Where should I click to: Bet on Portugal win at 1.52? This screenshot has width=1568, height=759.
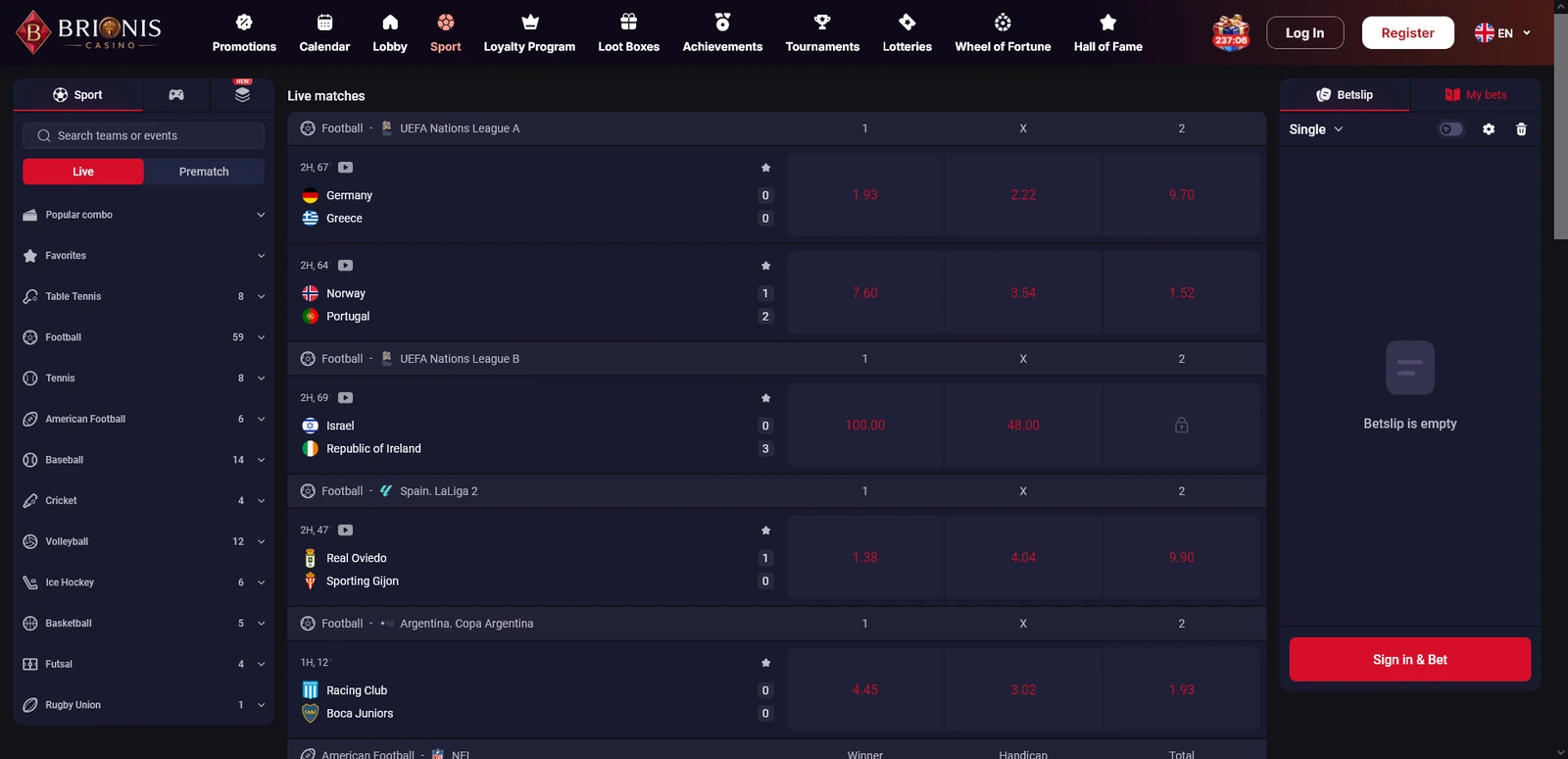click(x=1181, y=293)
